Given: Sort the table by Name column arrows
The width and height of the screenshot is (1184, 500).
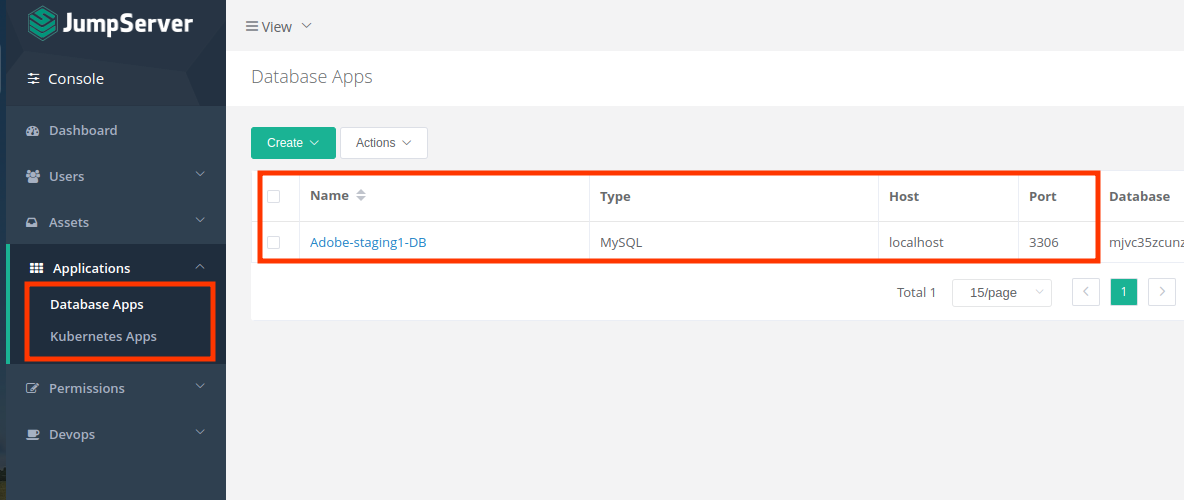Looking at the screenshot, I should click(x=361, y=196).
